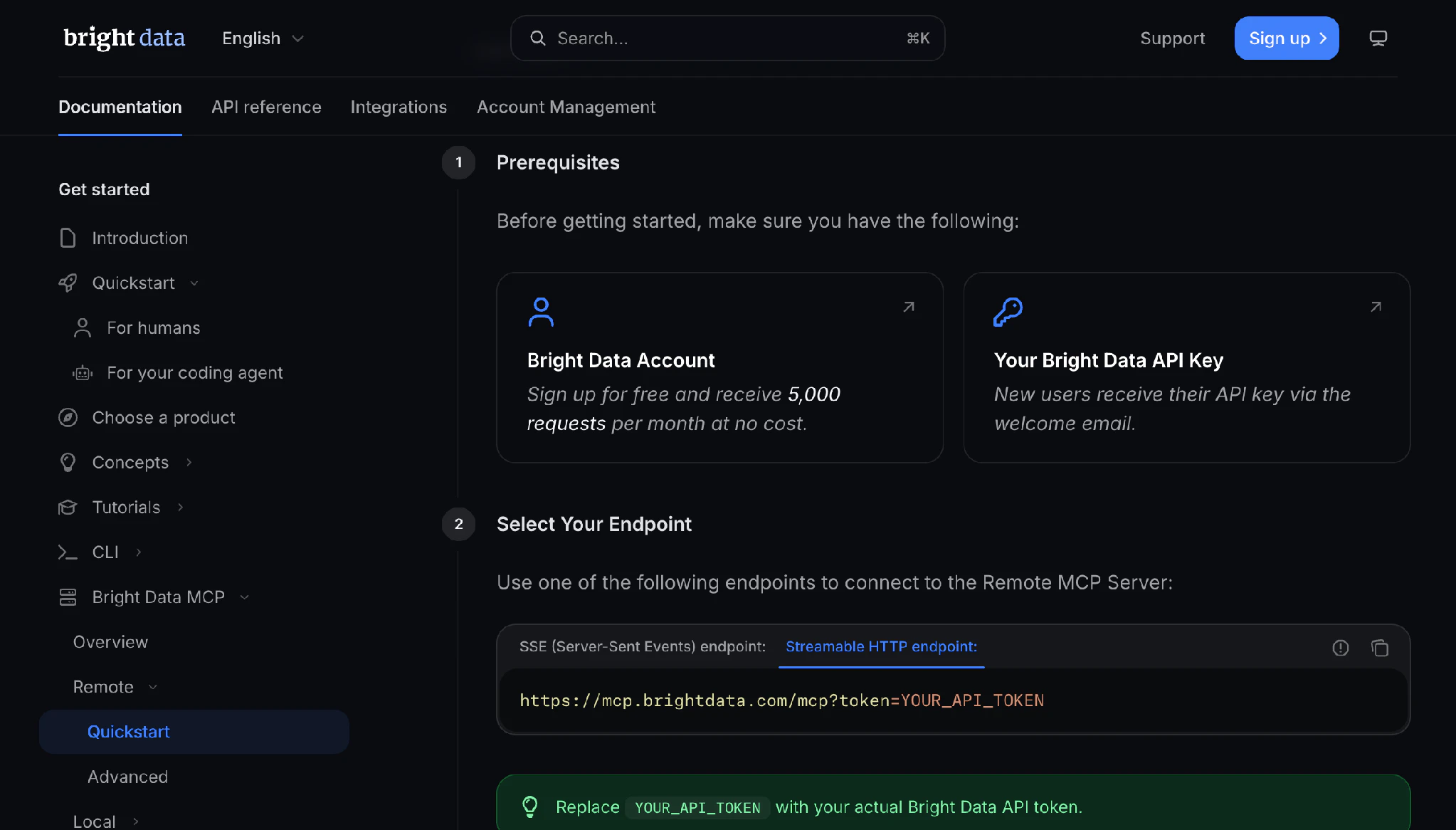The height and width of the screenshot is (830, 1456).
Task: Open the Choose a product page
Action: click(x=164, y=417)
